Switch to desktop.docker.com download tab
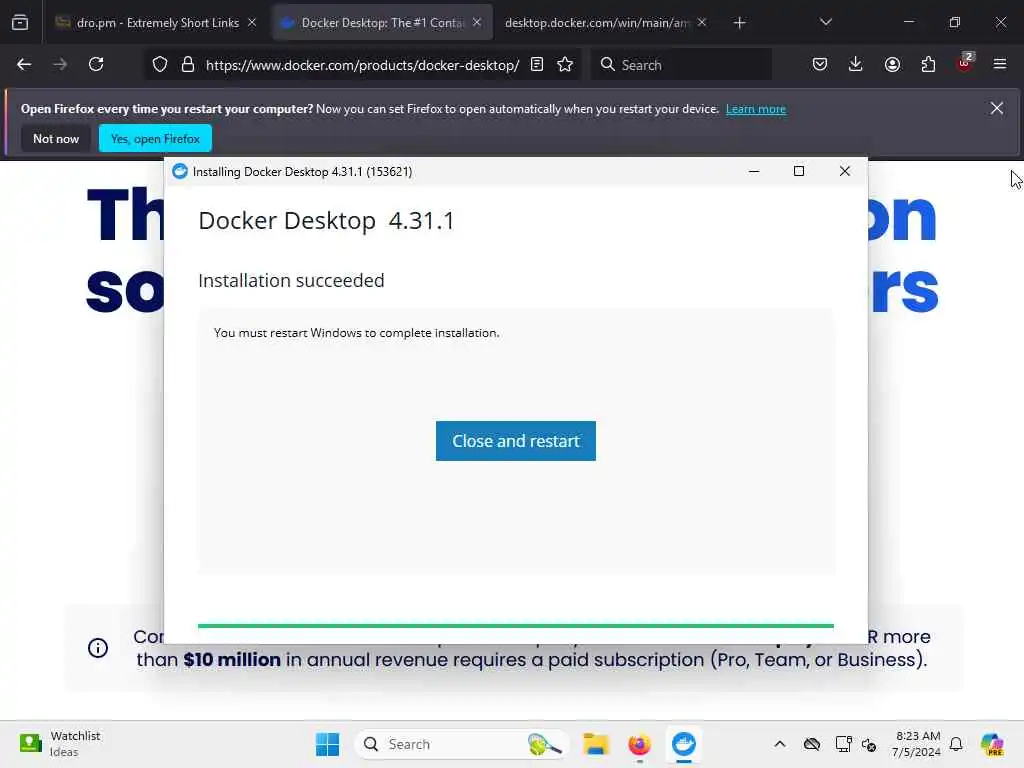 596,23
